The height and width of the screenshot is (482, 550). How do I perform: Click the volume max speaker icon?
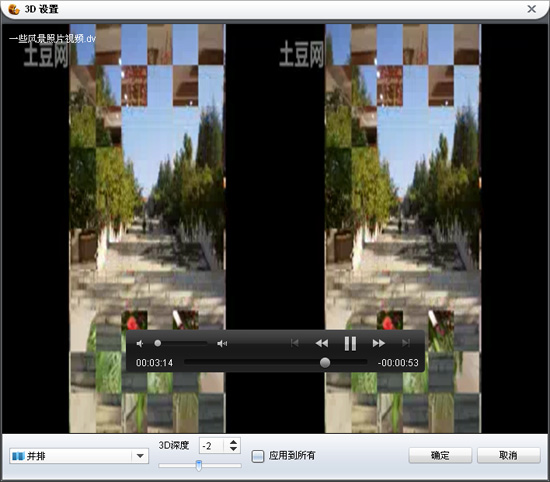pos(222,343)
